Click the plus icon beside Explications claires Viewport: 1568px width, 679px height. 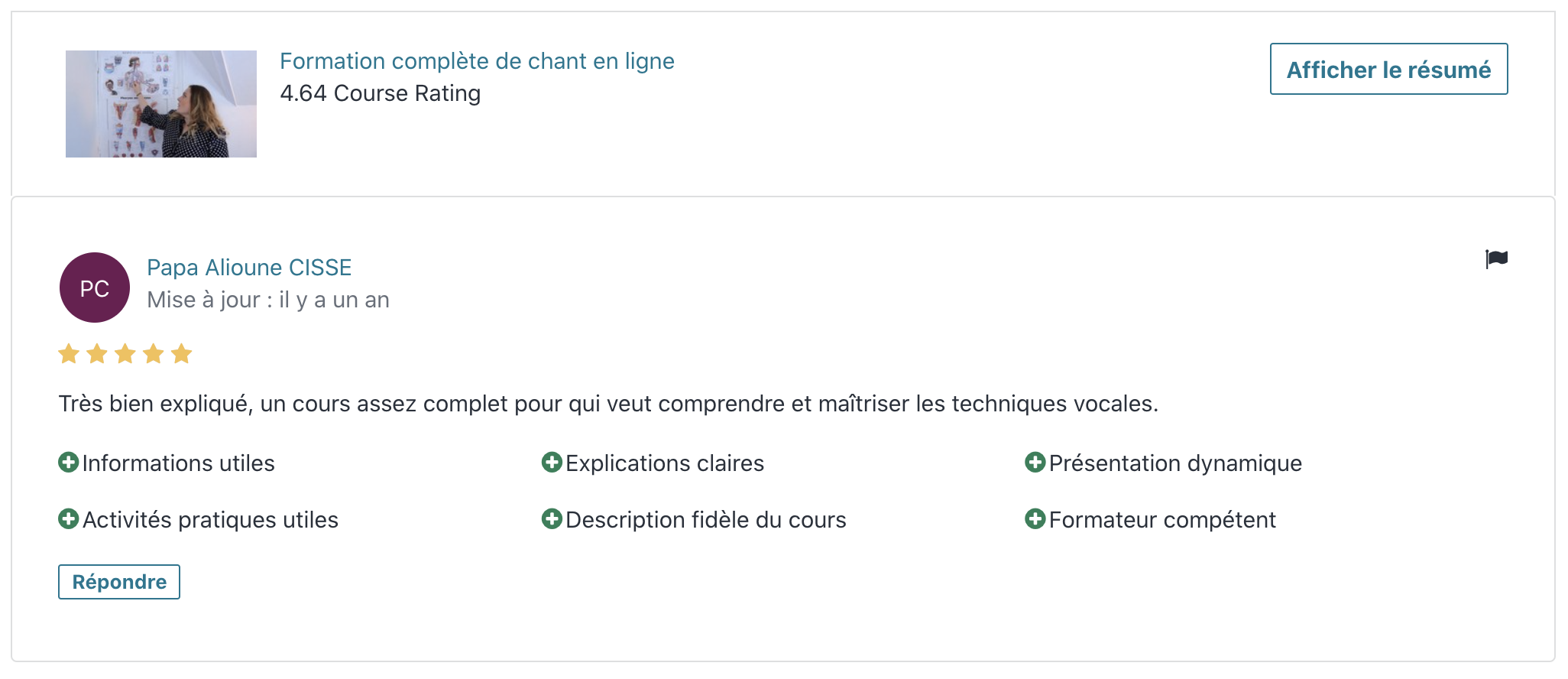(x=552, y=463)
